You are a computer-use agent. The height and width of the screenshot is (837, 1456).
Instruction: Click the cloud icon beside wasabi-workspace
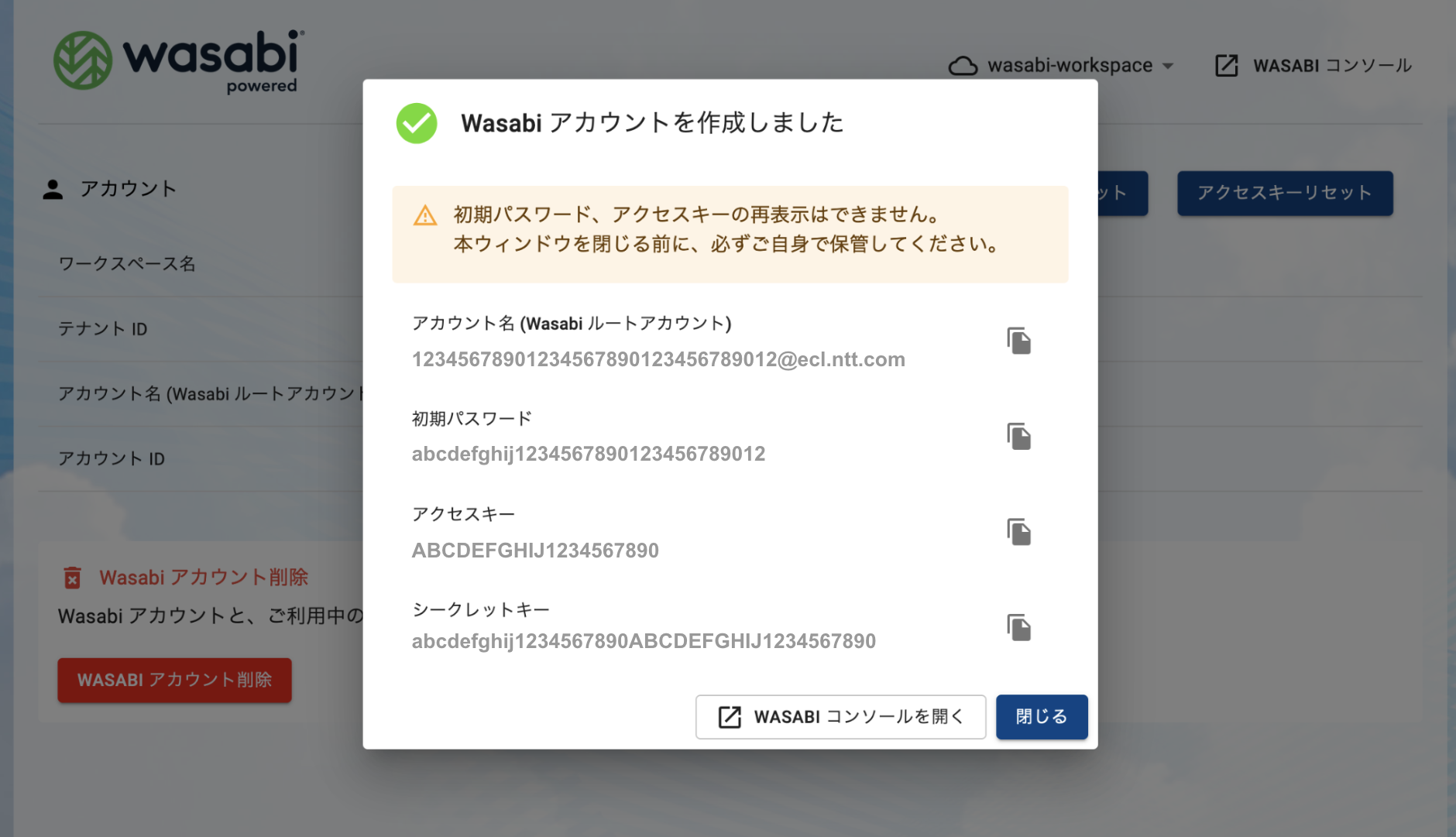[x=963, y=66]
